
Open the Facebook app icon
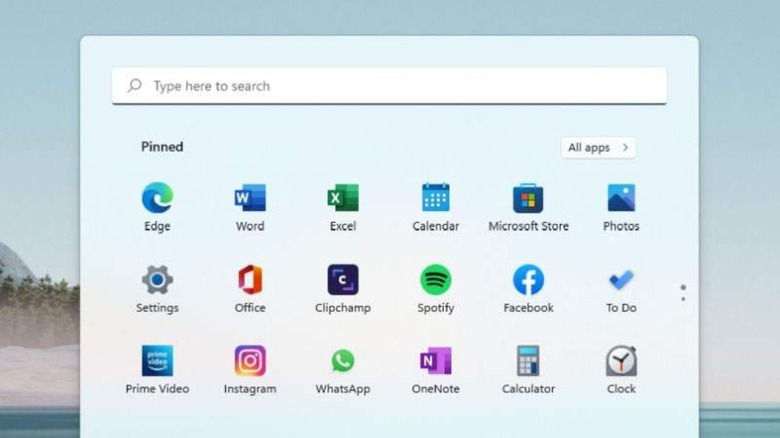(x=528, y=280)
